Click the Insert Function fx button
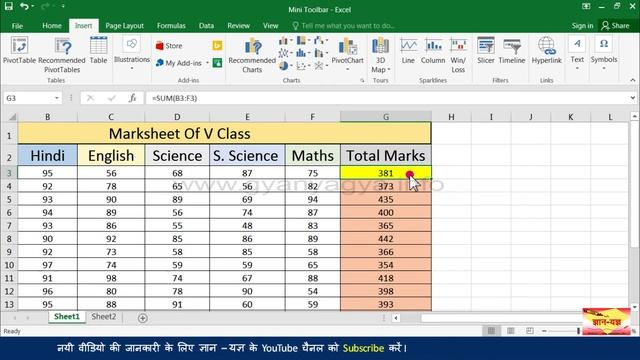 point(133,98)
